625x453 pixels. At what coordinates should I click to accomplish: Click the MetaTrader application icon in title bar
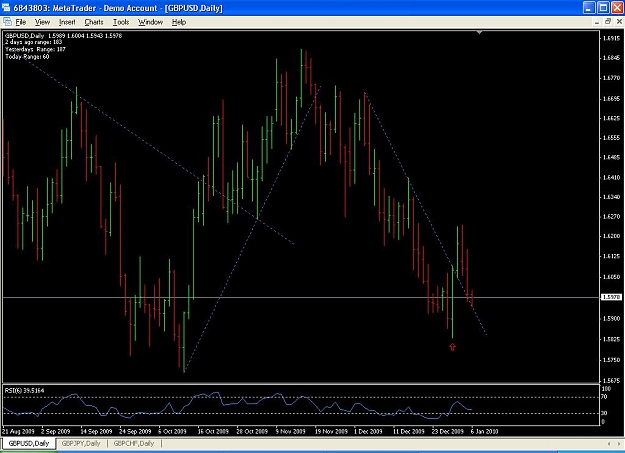click(6, 8)
